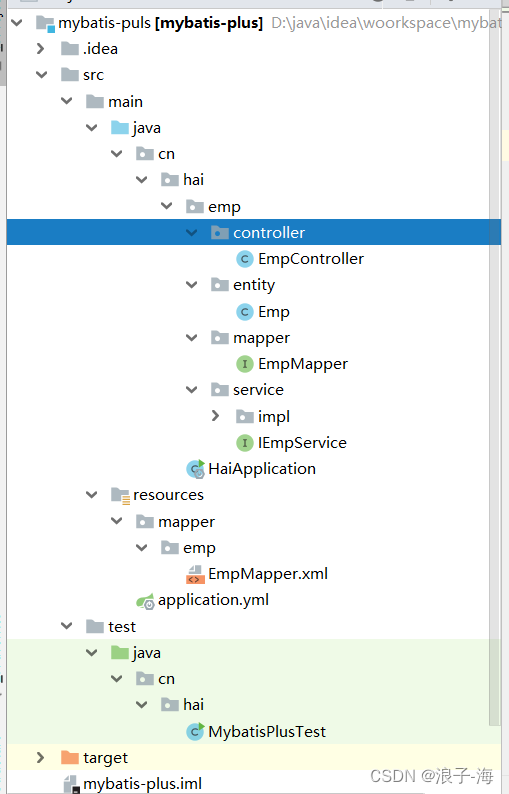Click the cn package under main java
509x794 pixels.
166,154
